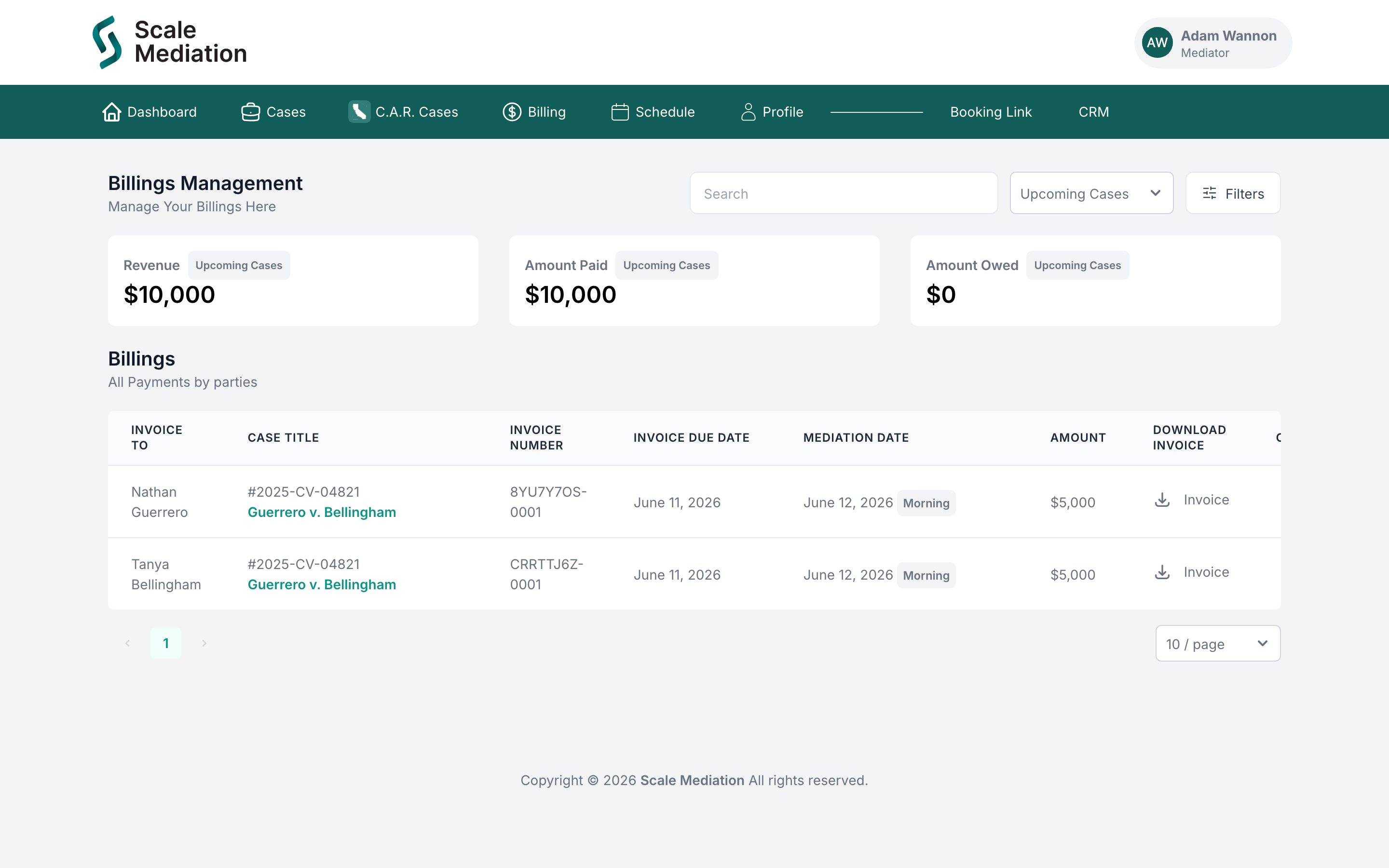
Task: Open the Filters button
Action: coord(1233,193)
